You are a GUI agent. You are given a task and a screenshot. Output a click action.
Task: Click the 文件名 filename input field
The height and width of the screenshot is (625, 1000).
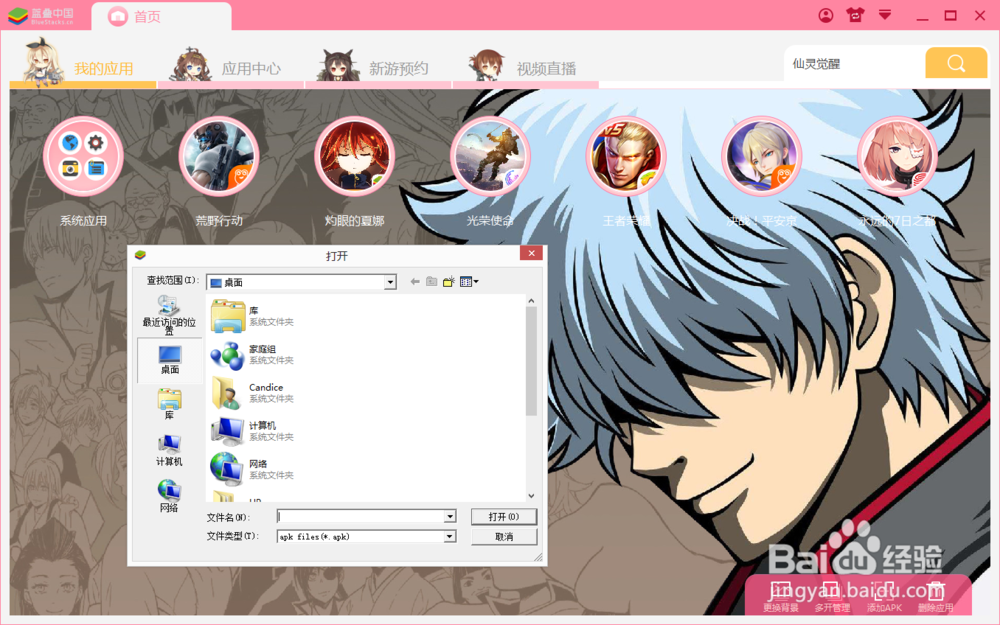[x=360, y=516]
